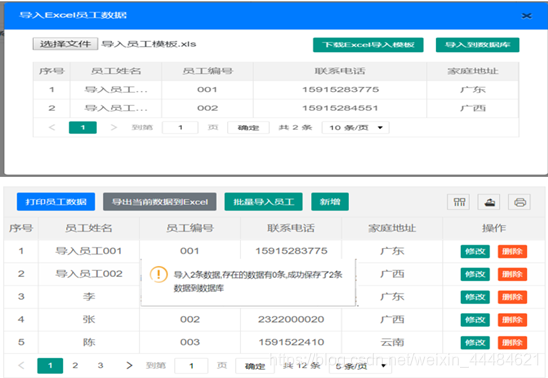Image resolution: width=548 pixels, height=378 pixels.
Task: Click 员工编号 002 in import dialog table
Action: tap(207, 108)
